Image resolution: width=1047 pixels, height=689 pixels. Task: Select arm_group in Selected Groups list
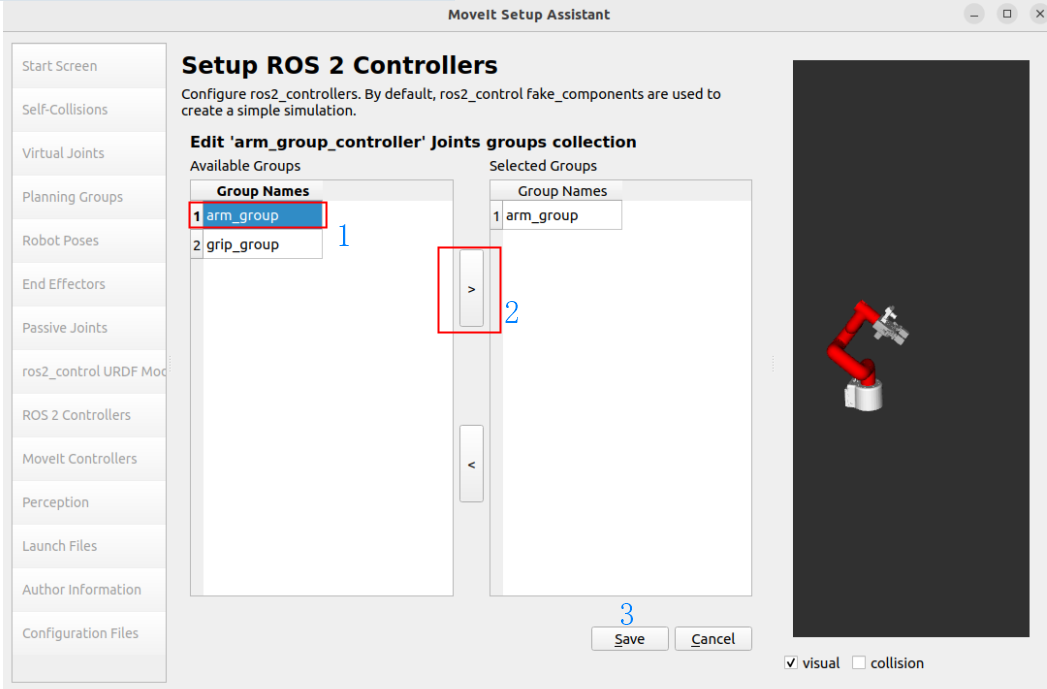pyautogui.click(x=562, y=216)
